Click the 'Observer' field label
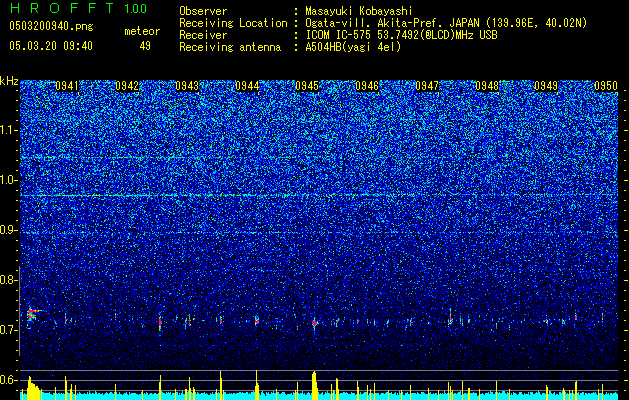 tap(203, 11)
